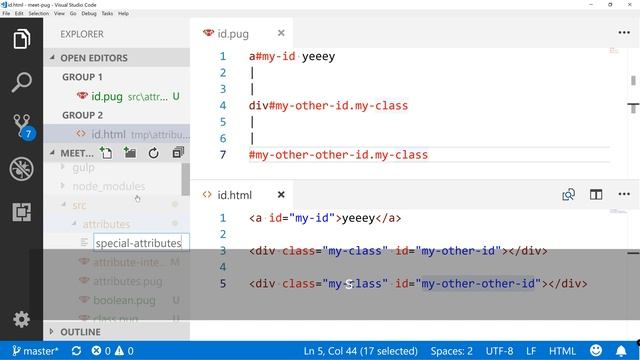Open the Explorer view in activity bar
640x360 pixels.
(x=21, y=39)
